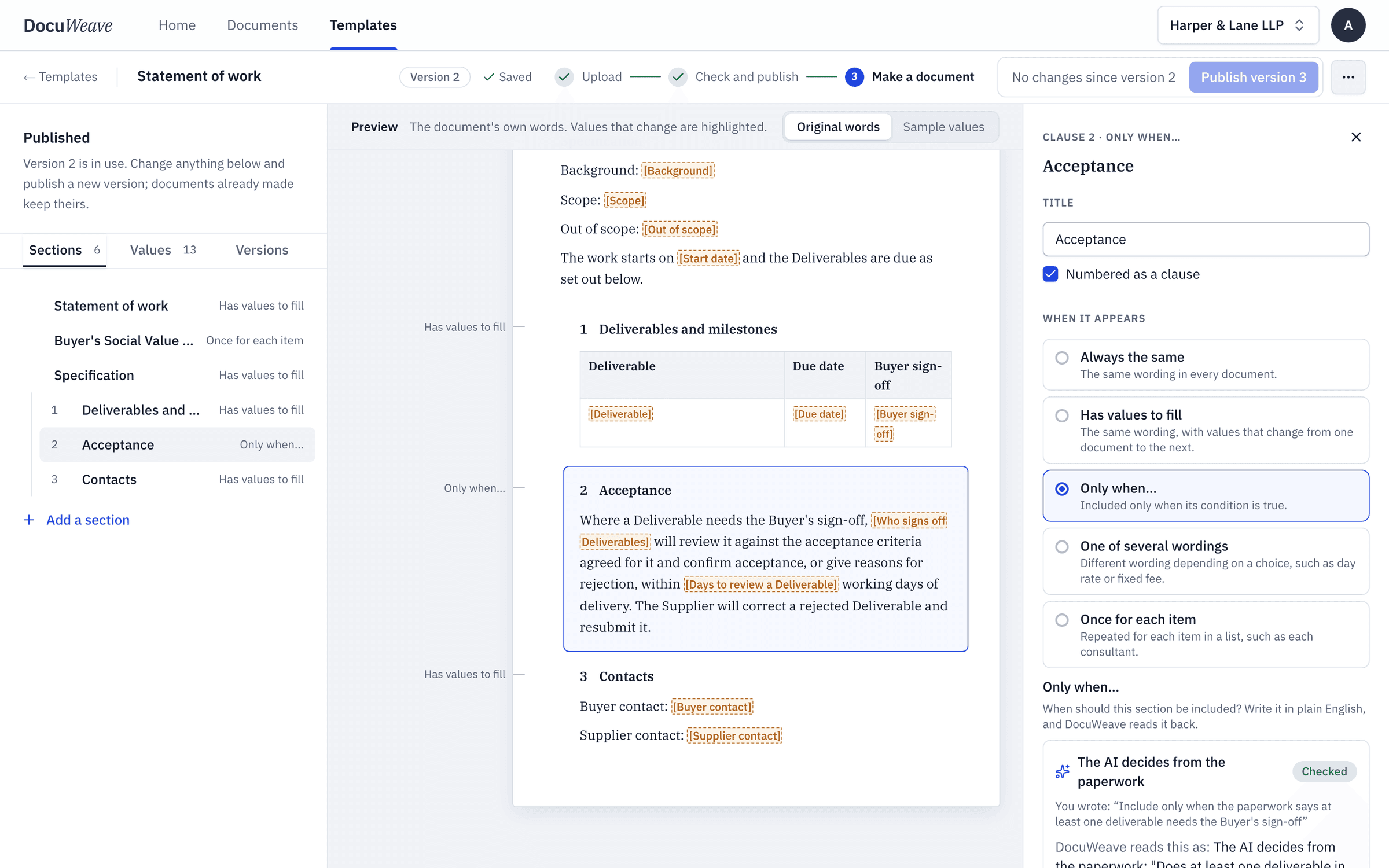The image size is (1389, 868).
Task: Switch to the Versions tab
Action: tap(262, 250)
